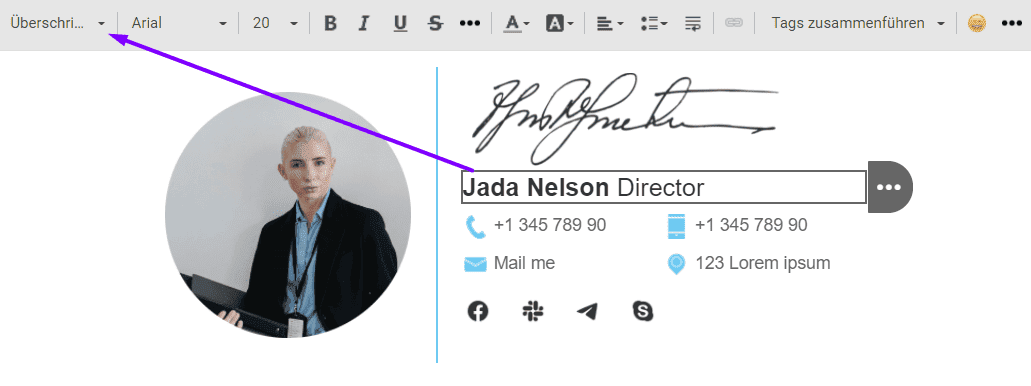Click the envelope mail icon
The width and height of the screenshot is (1031, 386).
(475, 264)
